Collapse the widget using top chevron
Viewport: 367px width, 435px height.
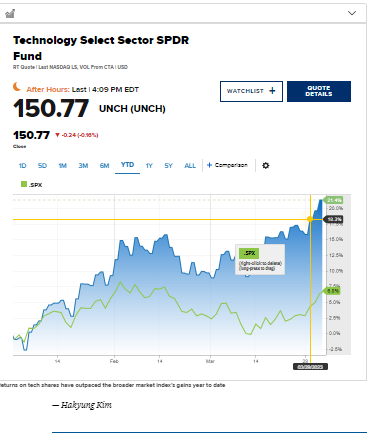click(352, 13)
